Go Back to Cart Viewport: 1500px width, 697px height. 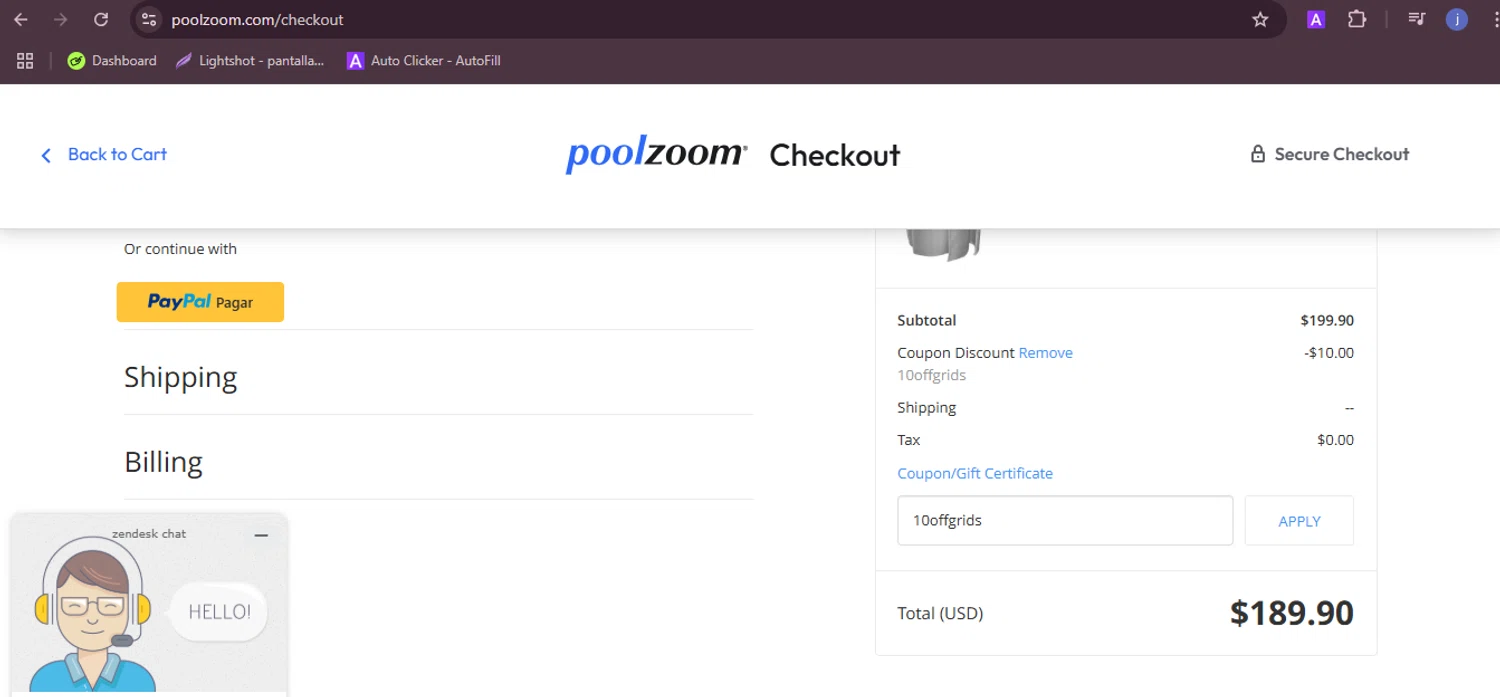point(103,154)
